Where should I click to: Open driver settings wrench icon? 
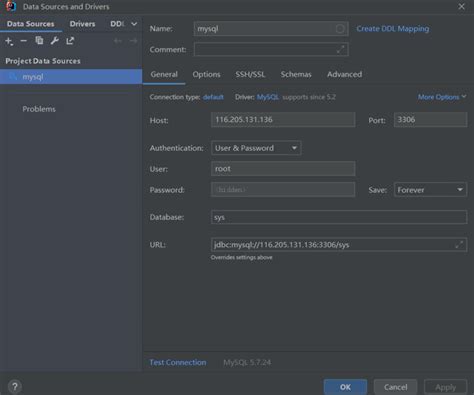point(55,41)
